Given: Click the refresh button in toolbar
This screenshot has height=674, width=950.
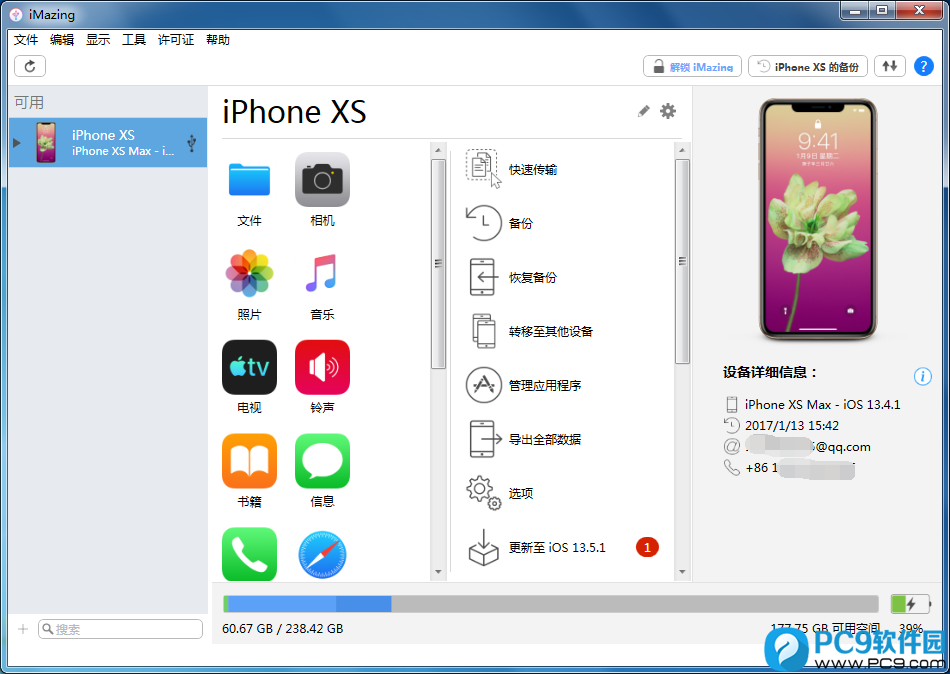Looking at the screenshot, I should coord(30,66).
